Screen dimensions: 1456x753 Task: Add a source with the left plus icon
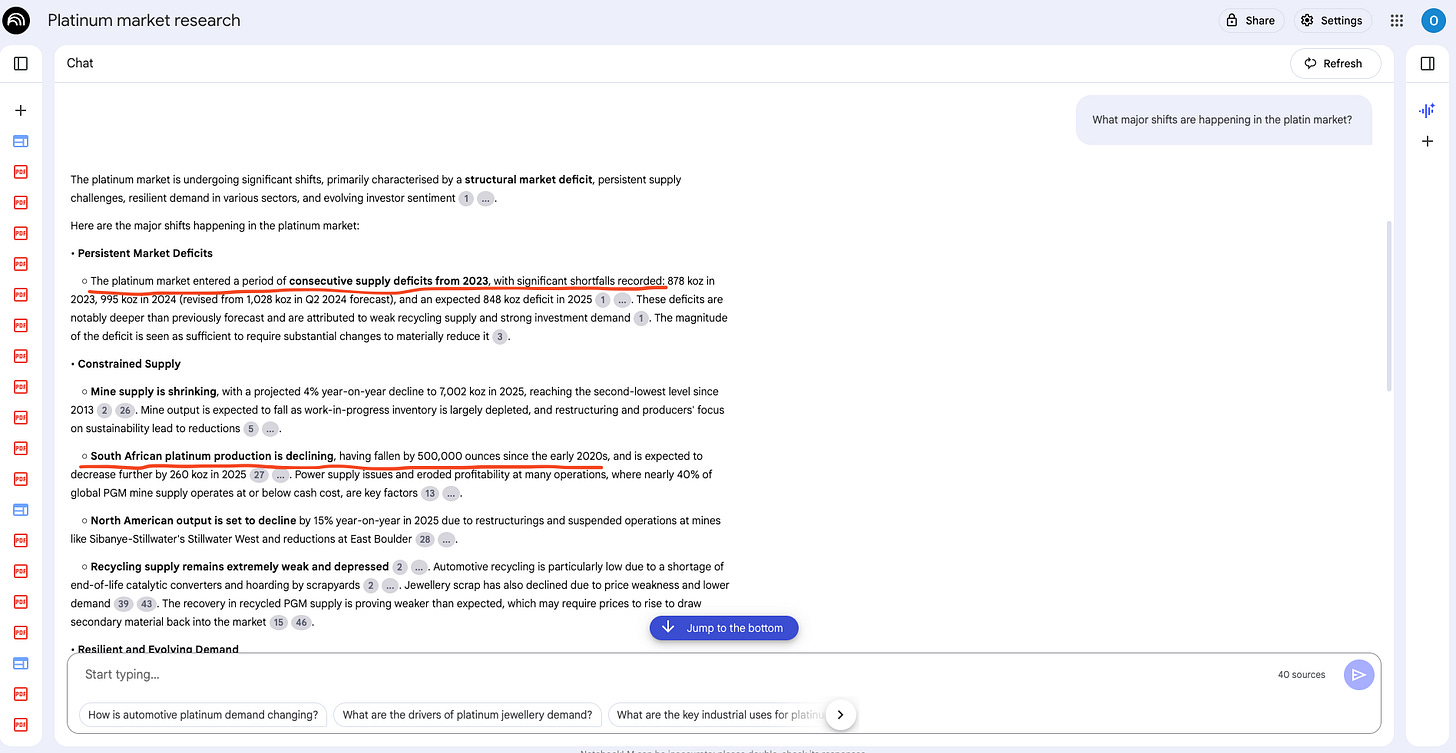click(21, 110)
